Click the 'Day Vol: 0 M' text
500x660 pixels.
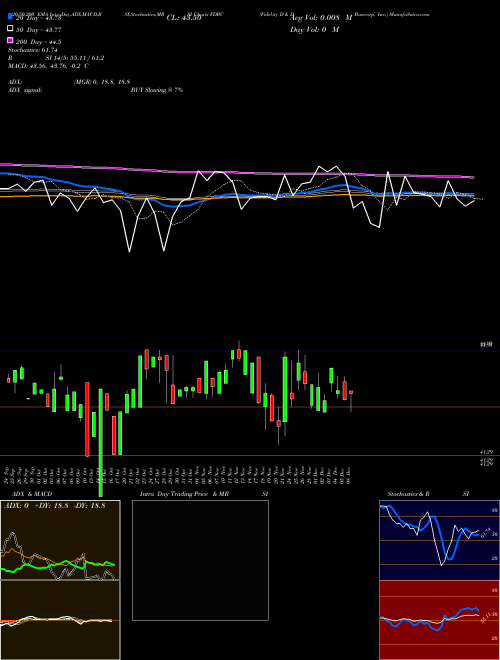pyautogui.click(x=314, y=29)
